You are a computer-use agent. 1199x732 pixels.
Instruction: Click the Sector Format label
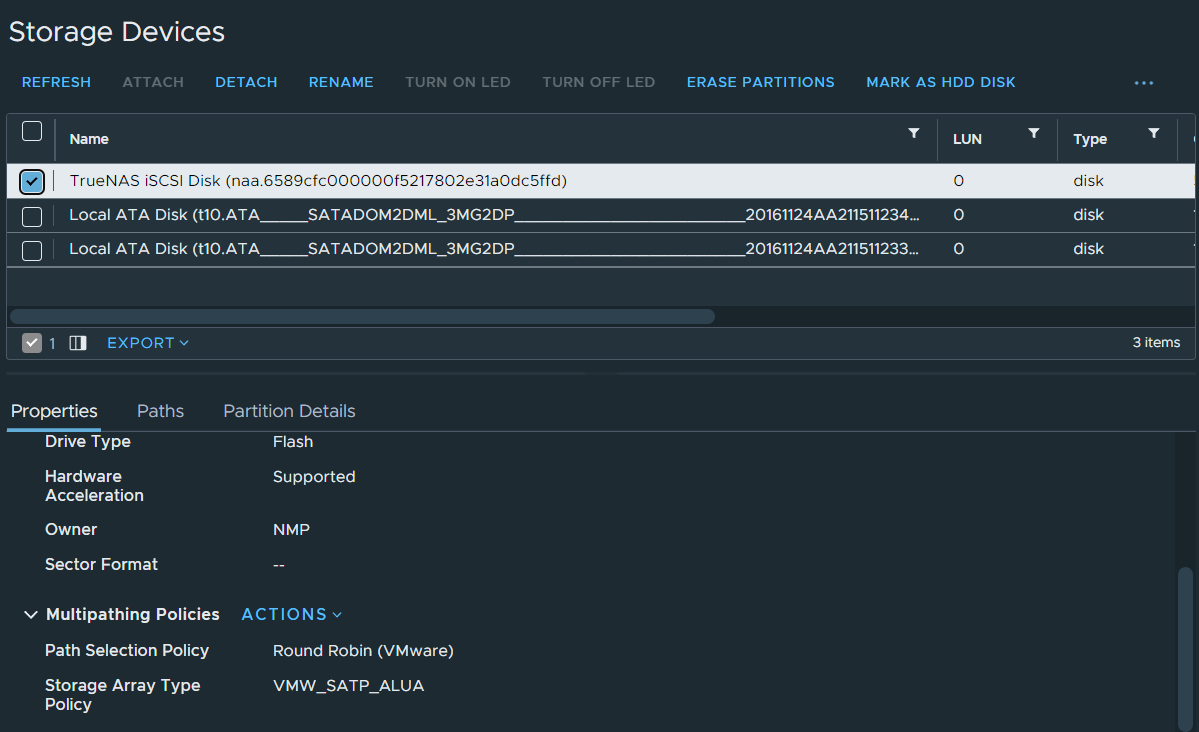[x=102, y=564]
